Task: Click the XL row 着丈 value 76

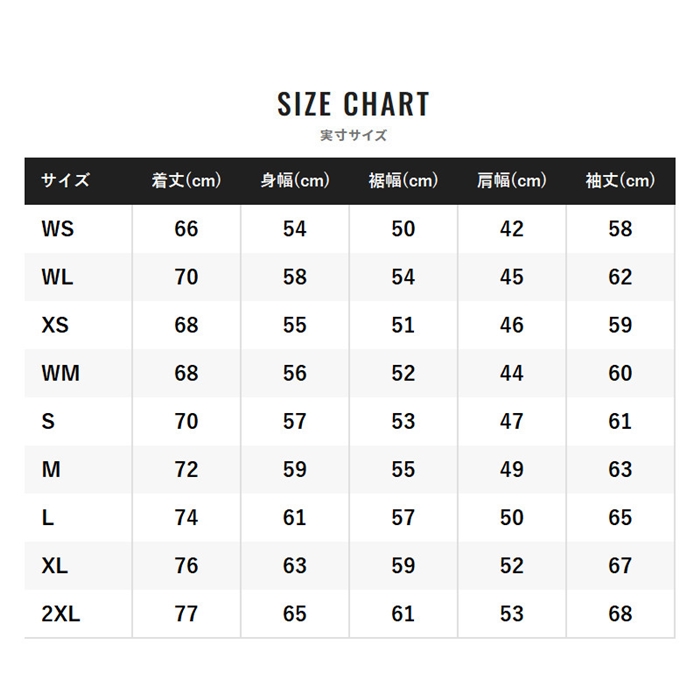Action: (186, 566)
